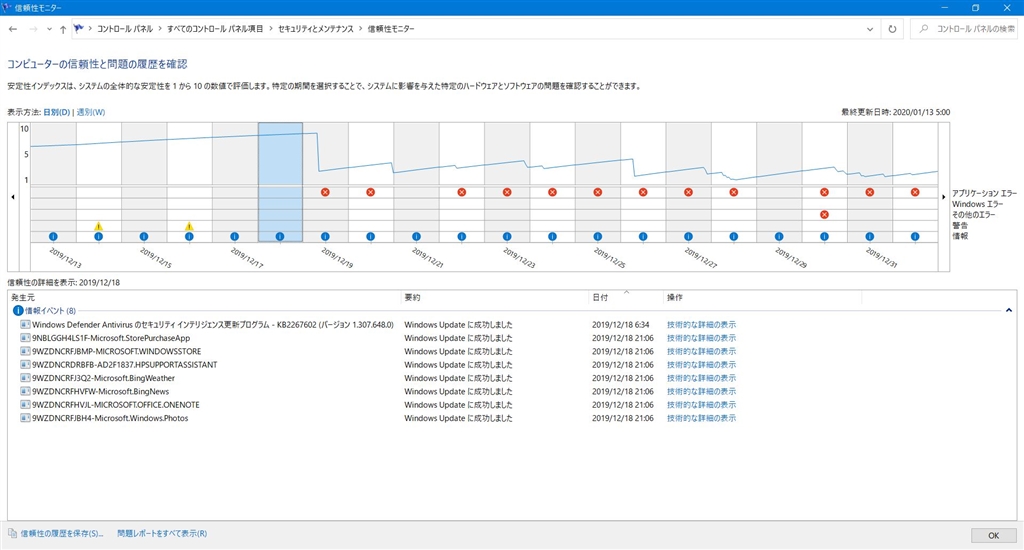
Task: Click the yellow warning icon for 2019/12/14
Action: 99,226
